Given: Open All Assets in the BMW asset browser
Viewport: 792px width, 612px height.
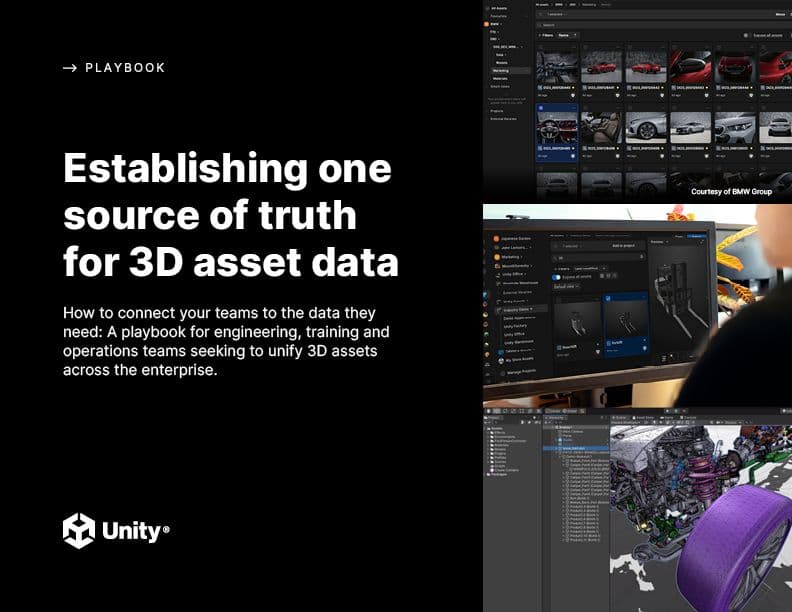Looking at the screenshot, I should click(499, 9).
